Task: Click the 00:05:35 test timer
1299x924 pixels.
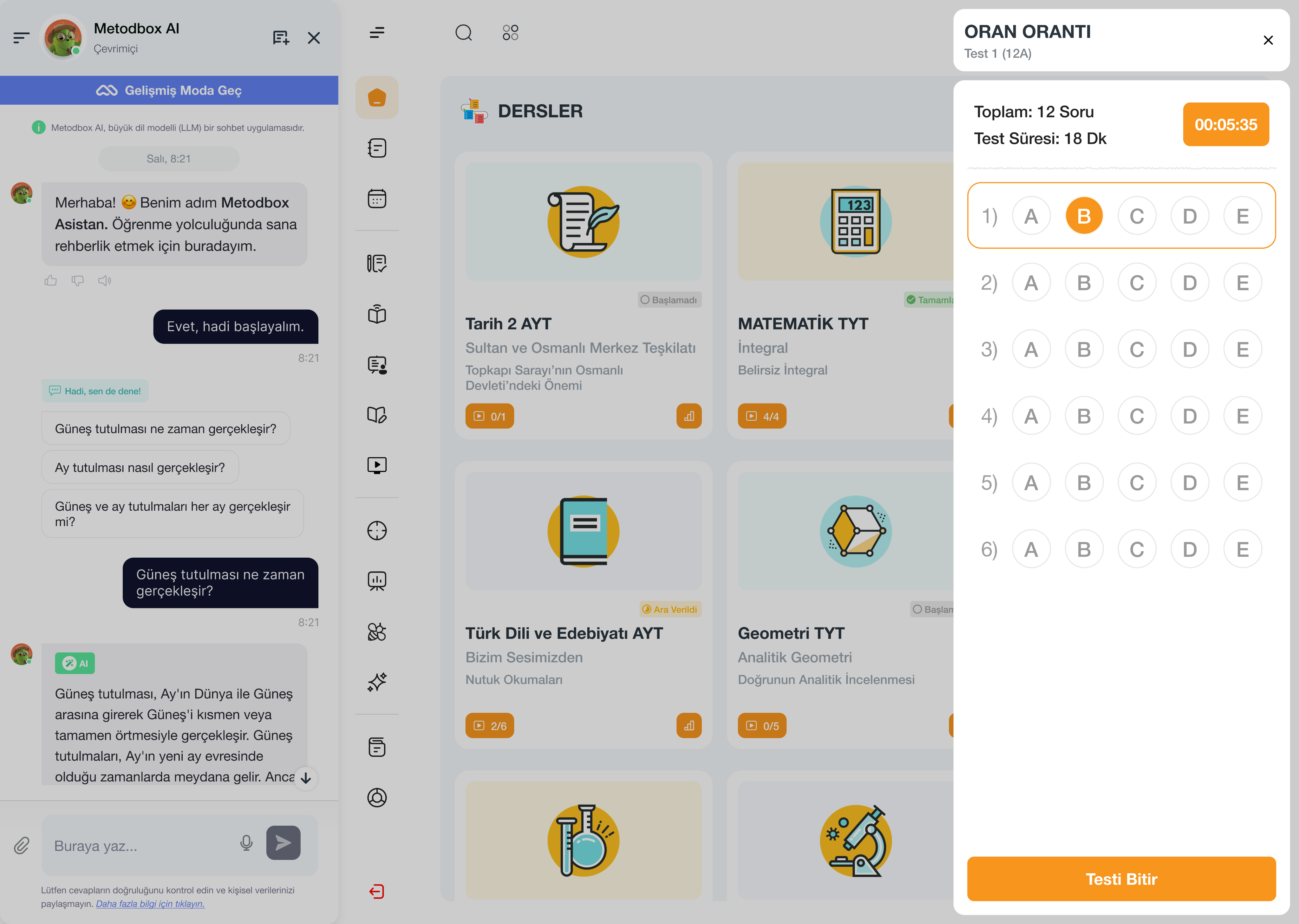Action: [x=1226, y=124]
